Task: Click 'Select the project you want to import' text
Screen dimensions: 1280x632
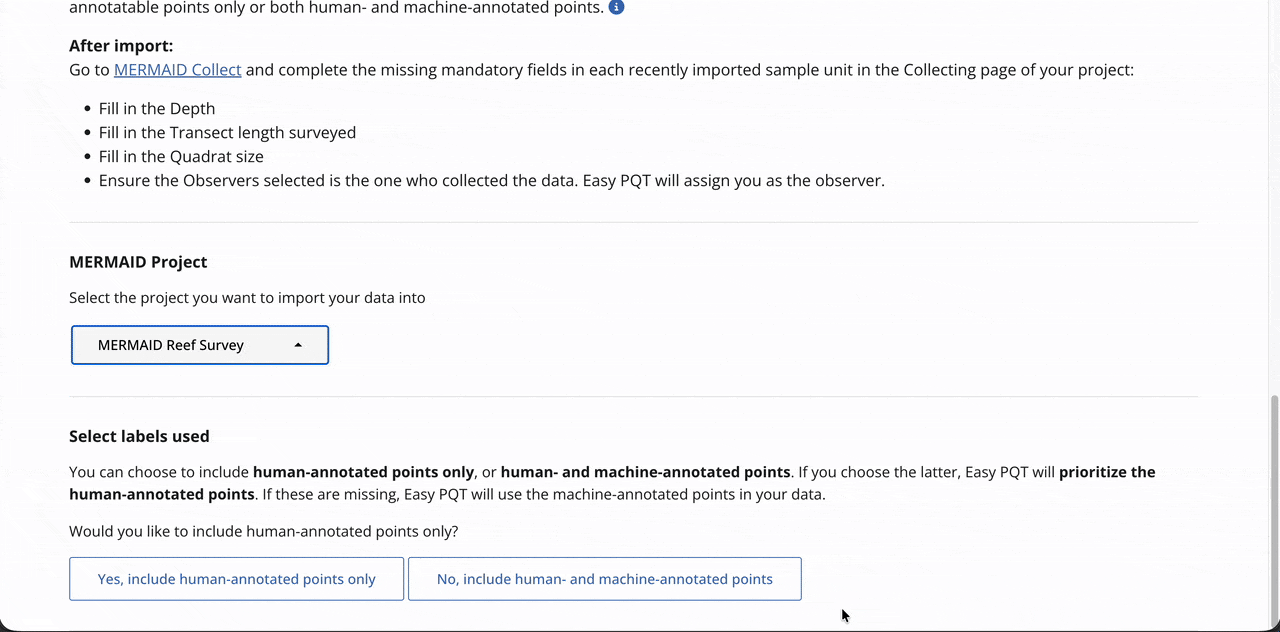Action: tap(247, 298)
